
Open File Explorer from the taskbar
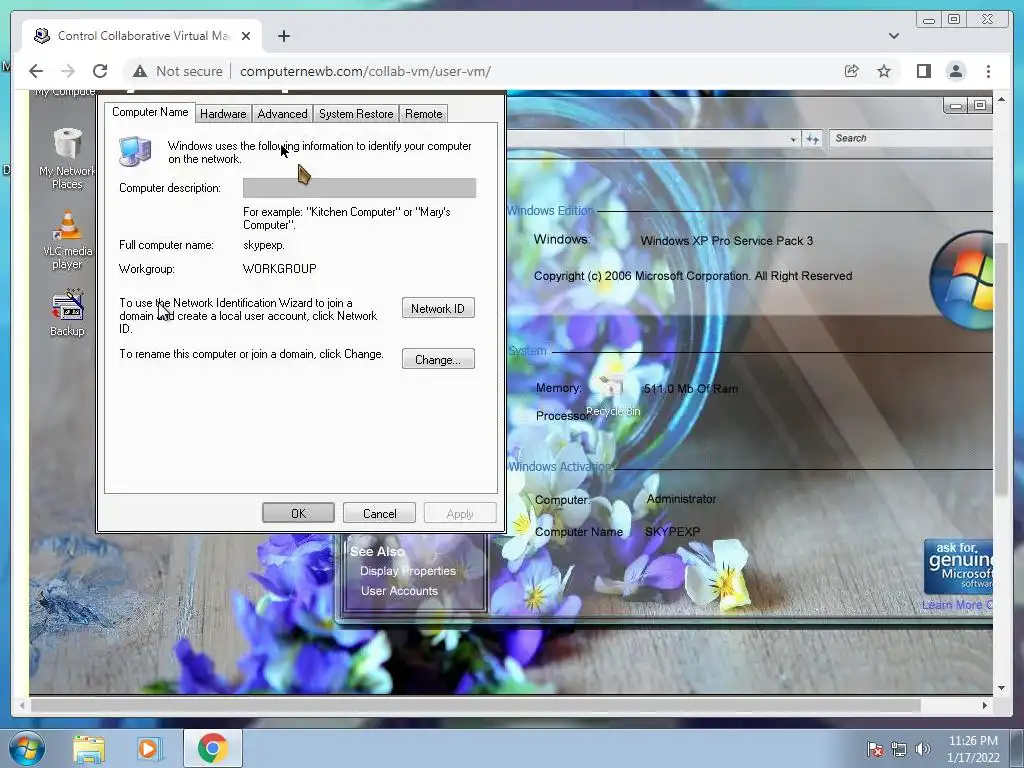point(89,748)
